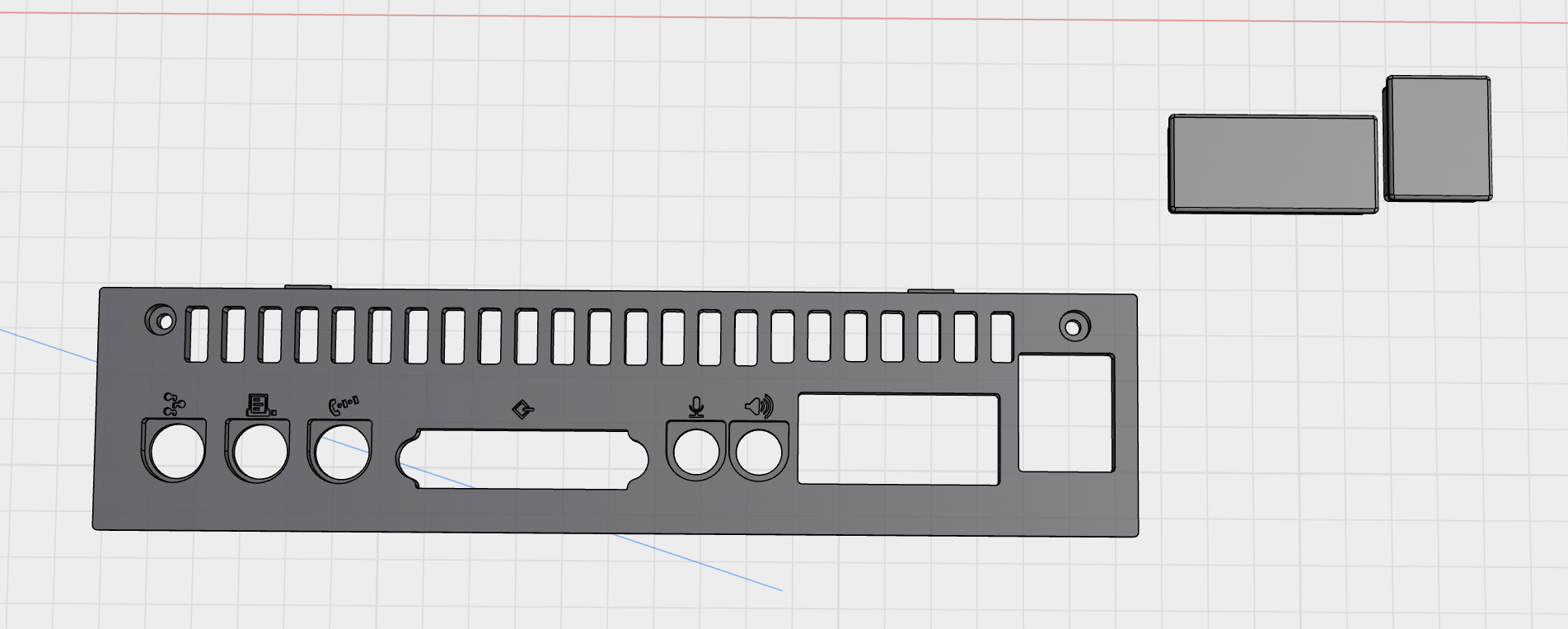This screenshot has height=629, width=1568.
Task: Click the screw hole at panel's top-right
Action: point(1074,327)
